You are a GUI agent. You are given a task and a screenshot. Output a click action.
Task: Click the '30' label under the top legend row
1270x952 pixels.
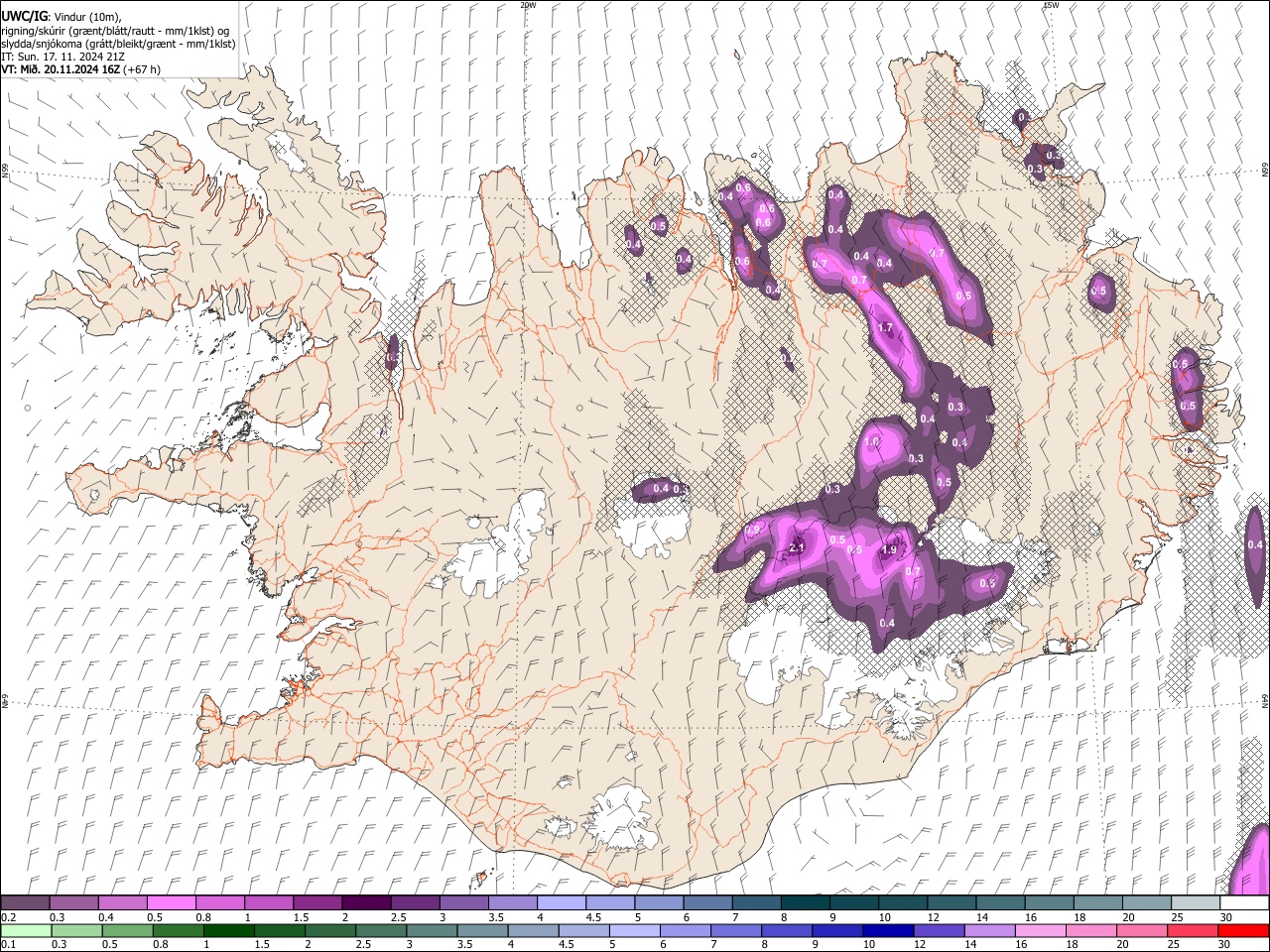pyautogui.click(x=1225, y=917)
